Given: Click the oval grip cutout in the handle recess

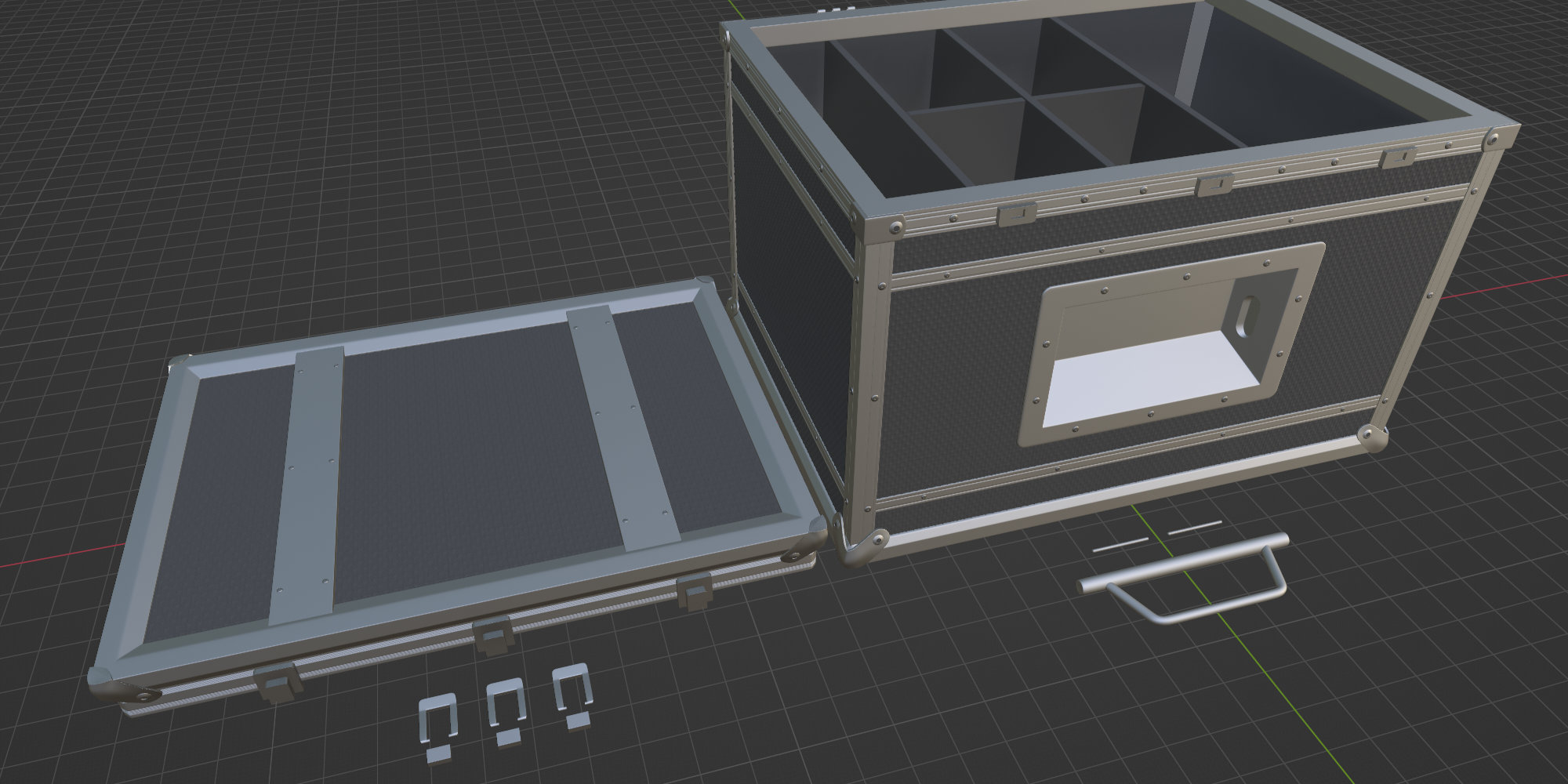Looking at the screenshot, I should pos(1247,314).
